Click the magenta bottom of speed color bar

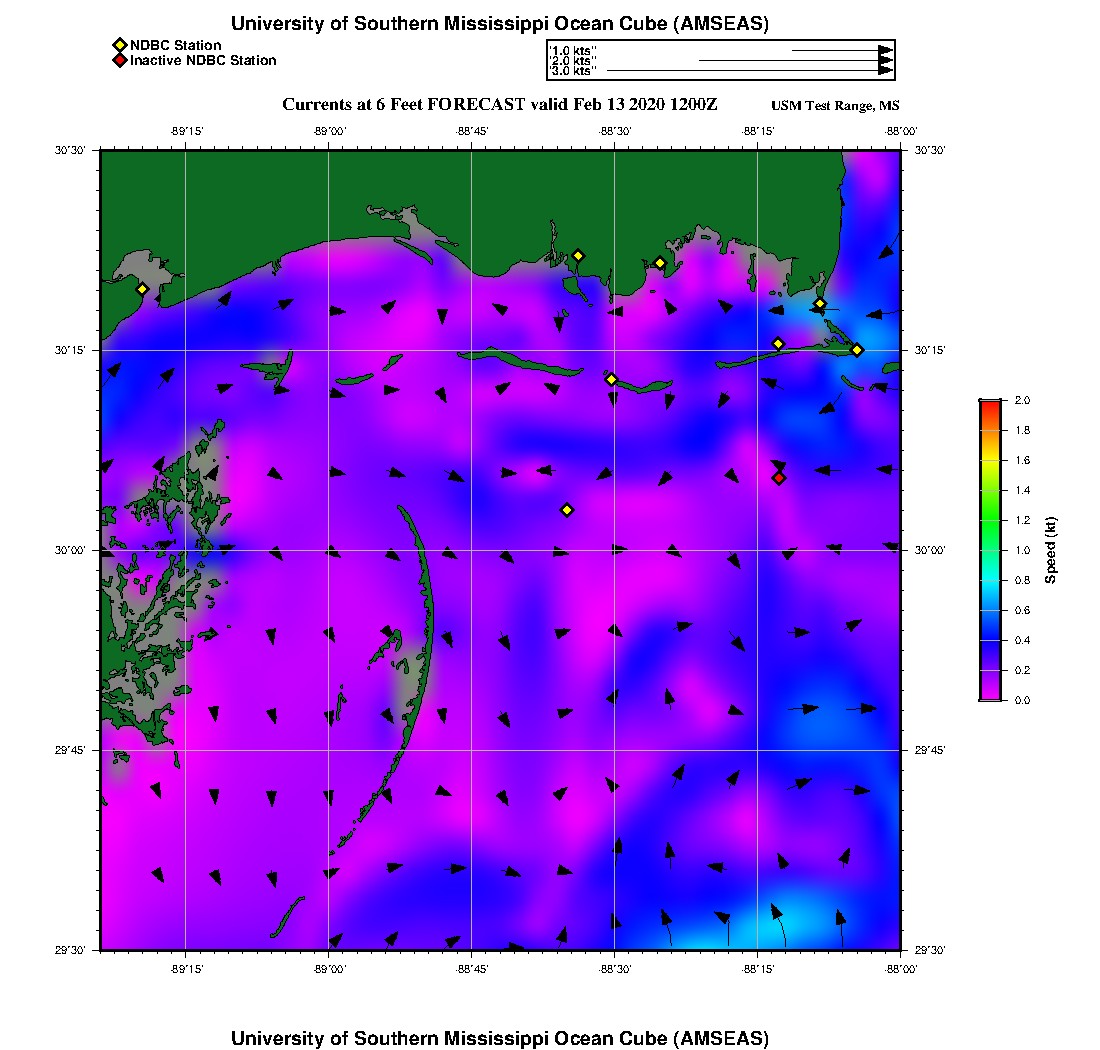(x=990, y=696)
